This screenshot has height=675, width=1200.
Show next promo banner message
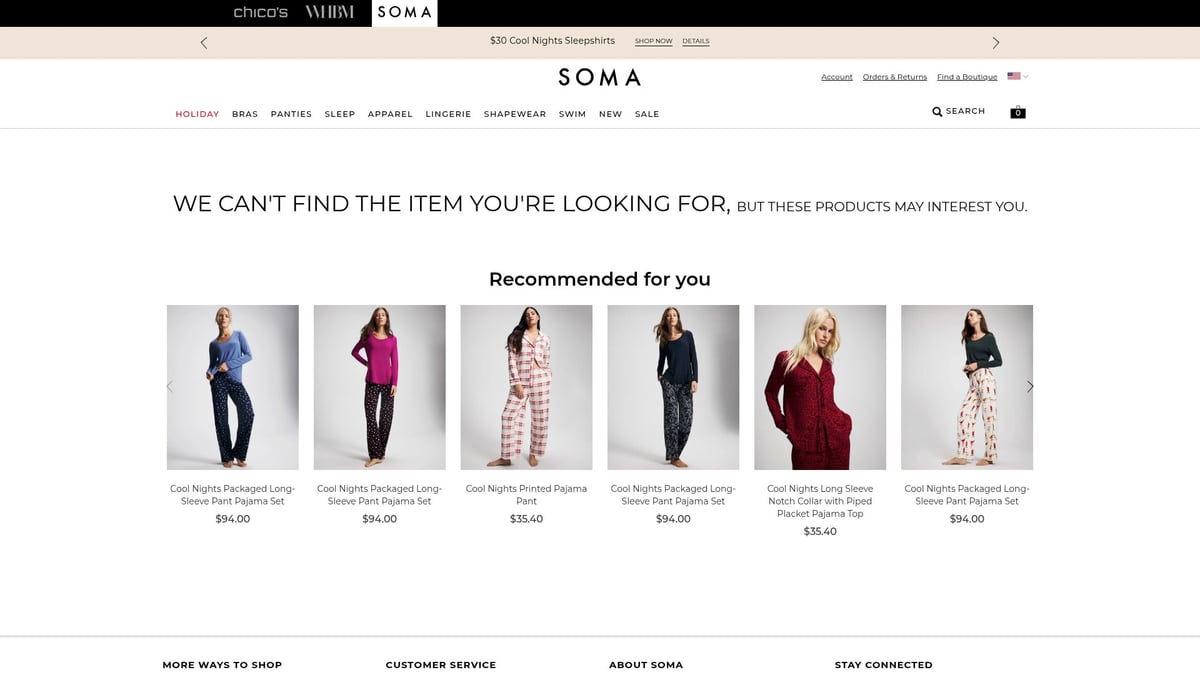[995, 43]
